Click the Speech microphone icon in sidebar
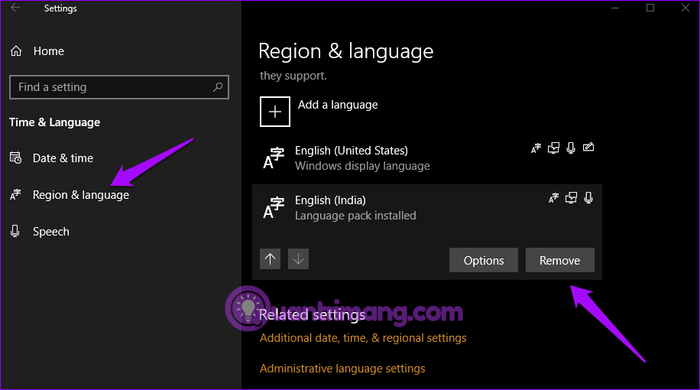This screenshot has width=700, height=390. 15,231
